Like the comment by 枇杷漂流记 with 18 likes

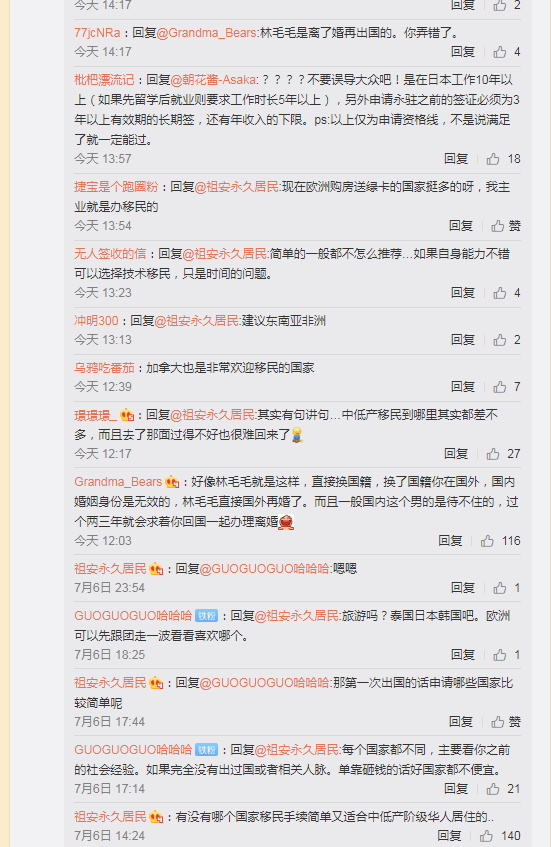493,159
